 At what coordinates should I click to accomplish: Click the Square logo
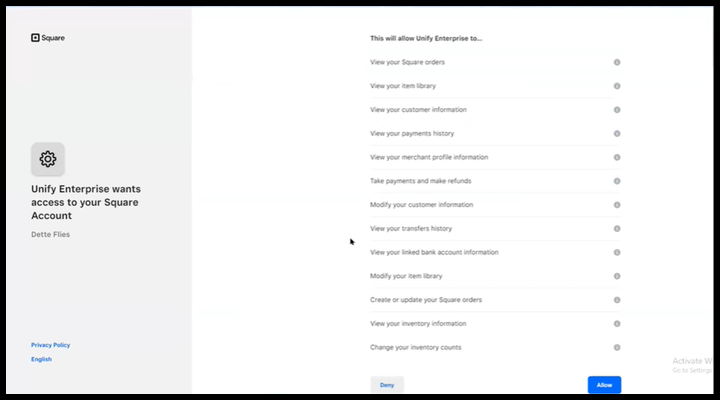(47, 38)
